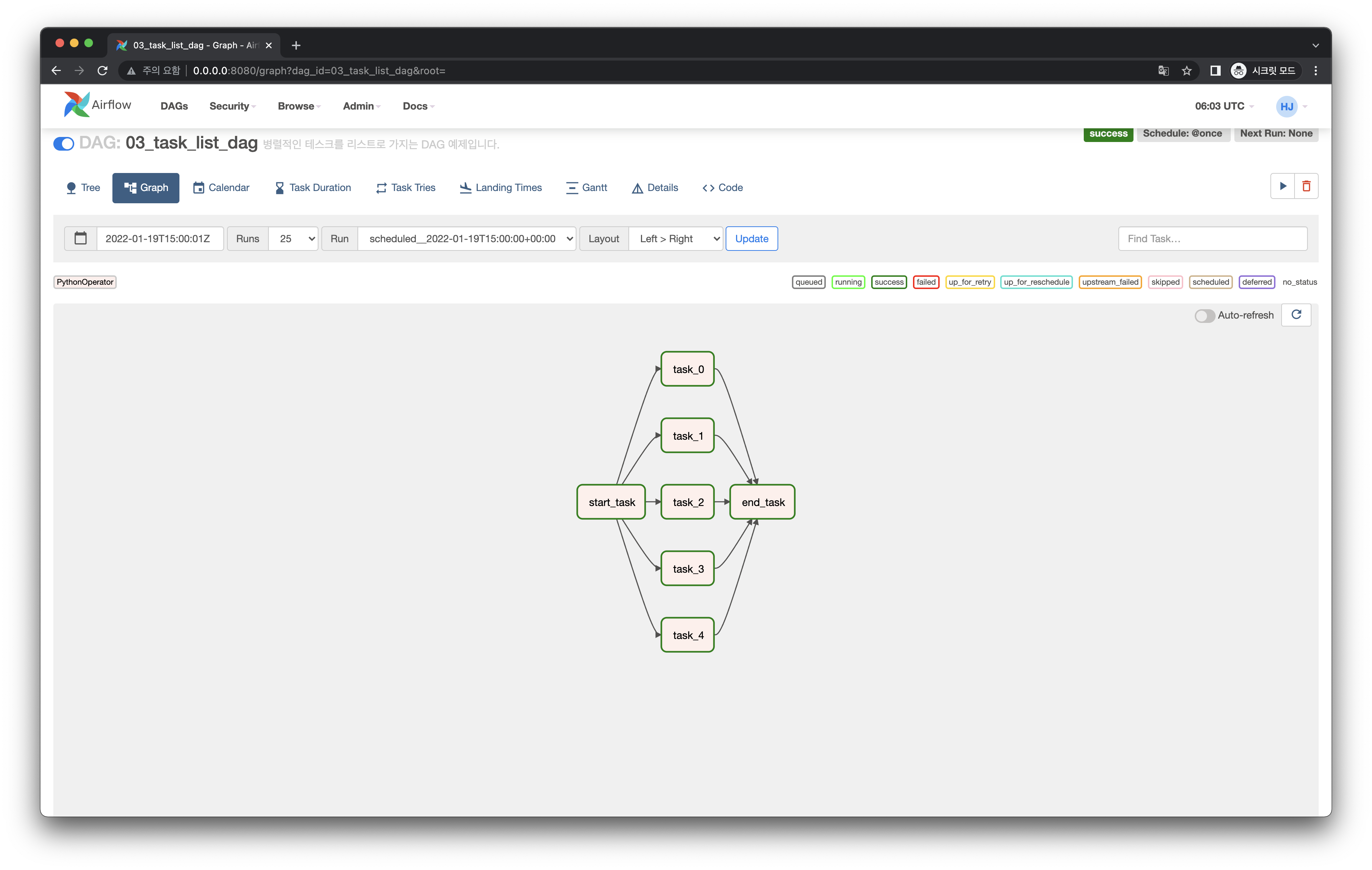Open the Layout Left > Right dropdown
The width and height of the screenshot is (1372, 870).
coord(676,238)
